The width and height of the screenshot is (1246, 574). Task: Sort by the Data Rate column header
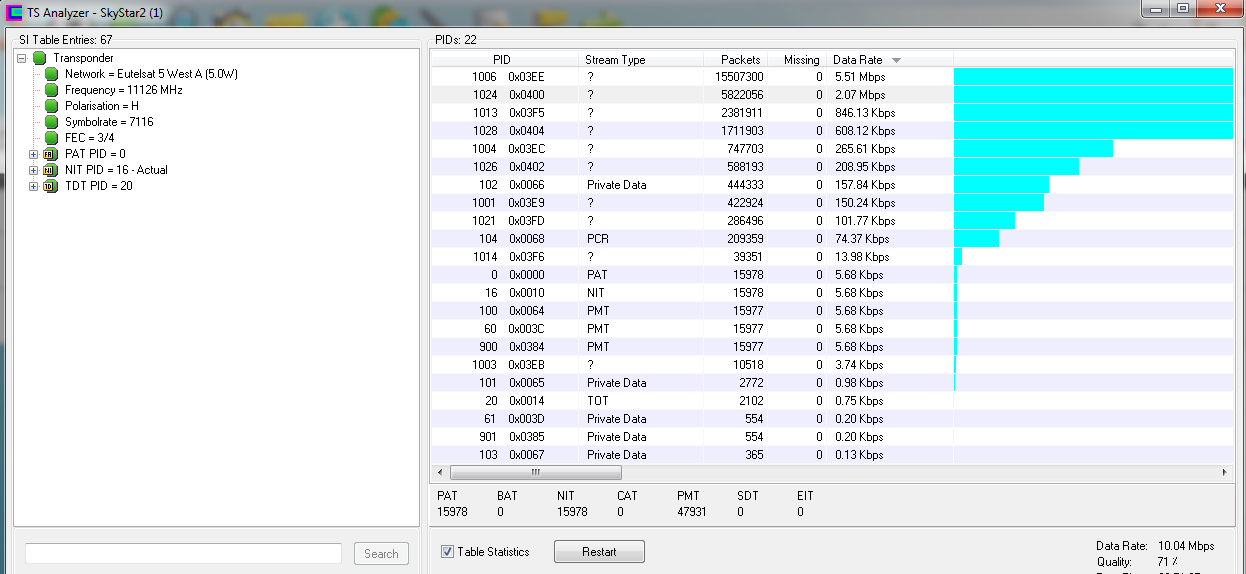[858, 60]
